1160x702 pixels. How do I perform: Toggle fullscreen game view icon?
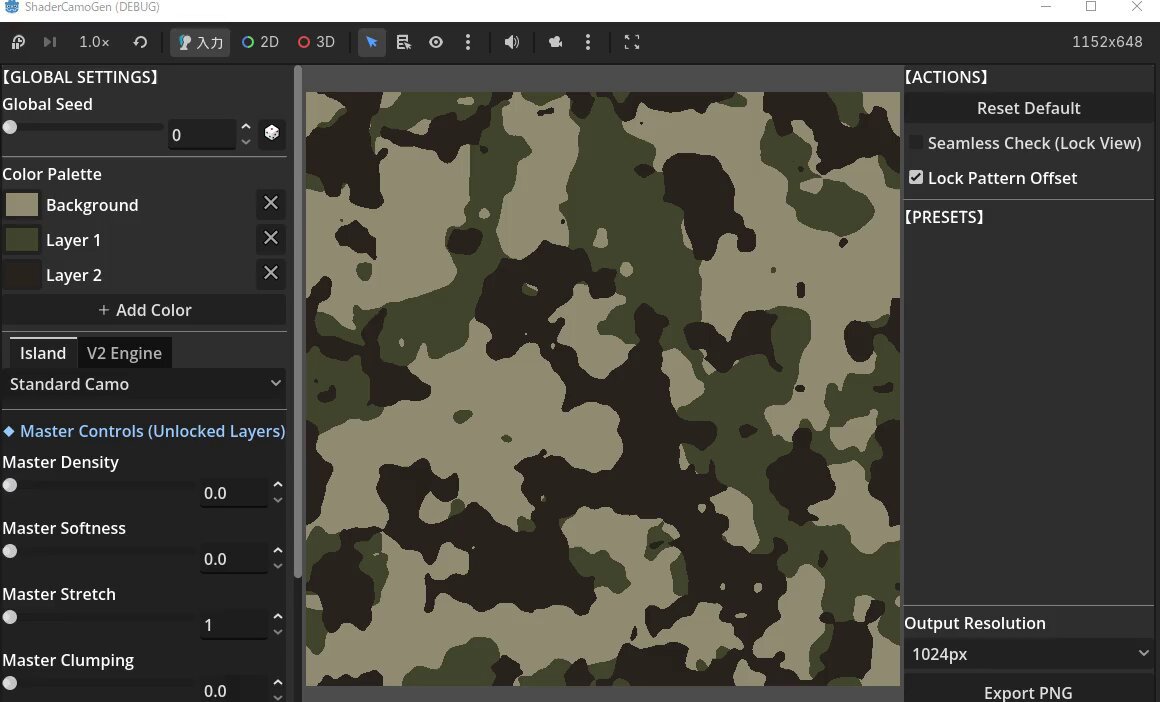click(632, 42)
